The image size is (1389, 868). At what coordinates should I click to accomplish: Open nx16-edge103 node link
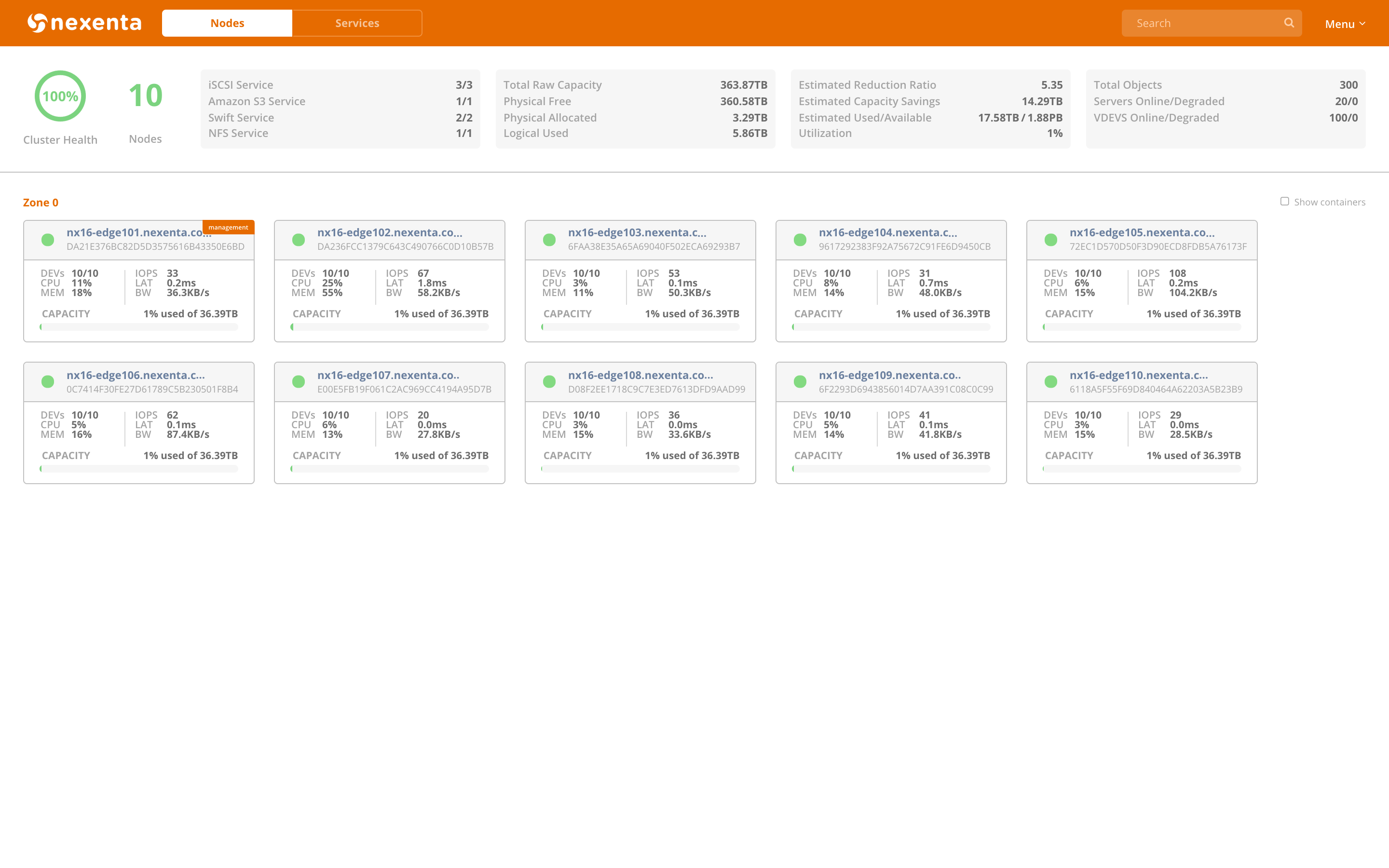(x=637, y=232)
